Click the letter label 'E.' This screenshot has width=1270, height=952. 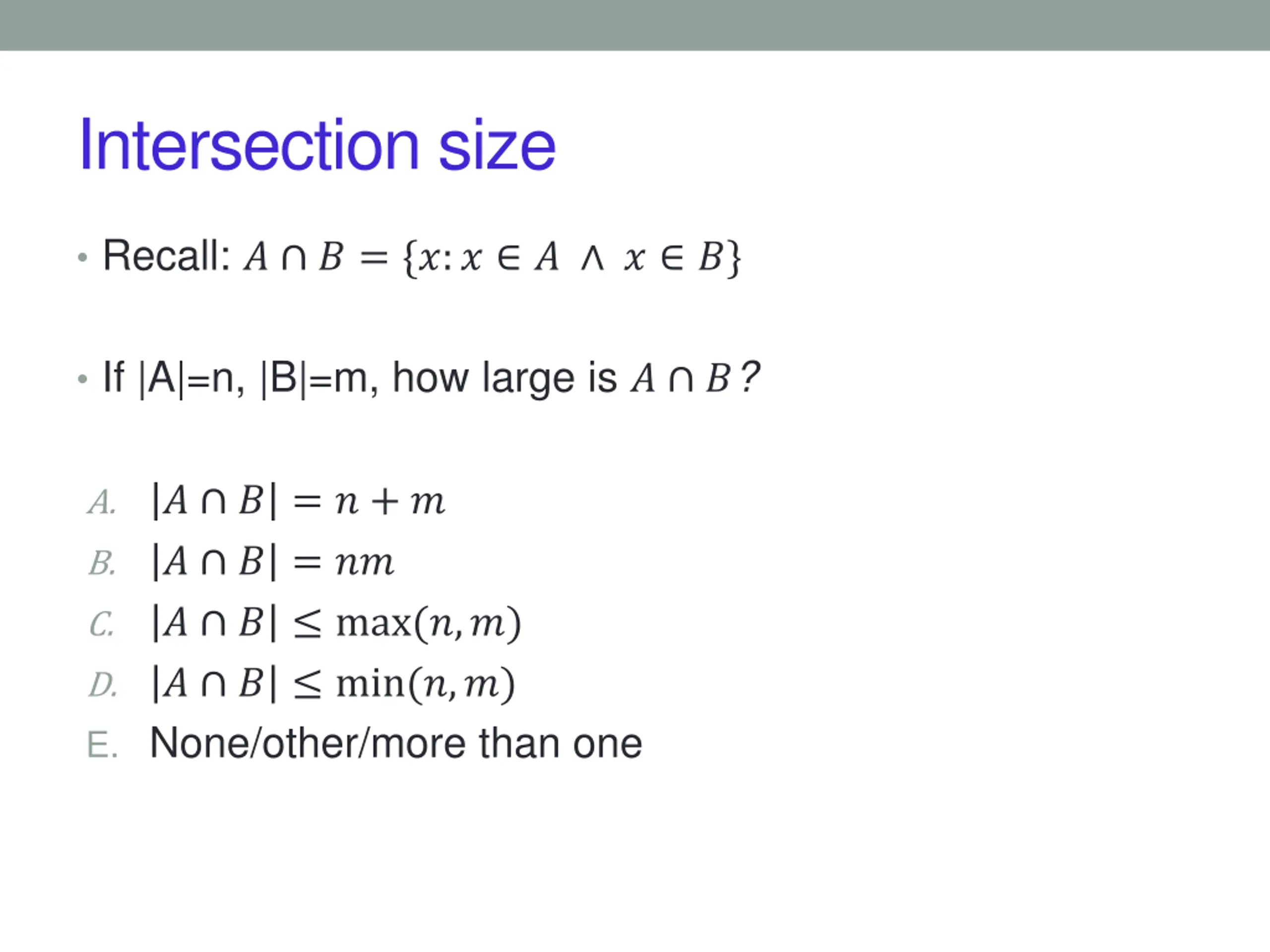tap(102, 745)
